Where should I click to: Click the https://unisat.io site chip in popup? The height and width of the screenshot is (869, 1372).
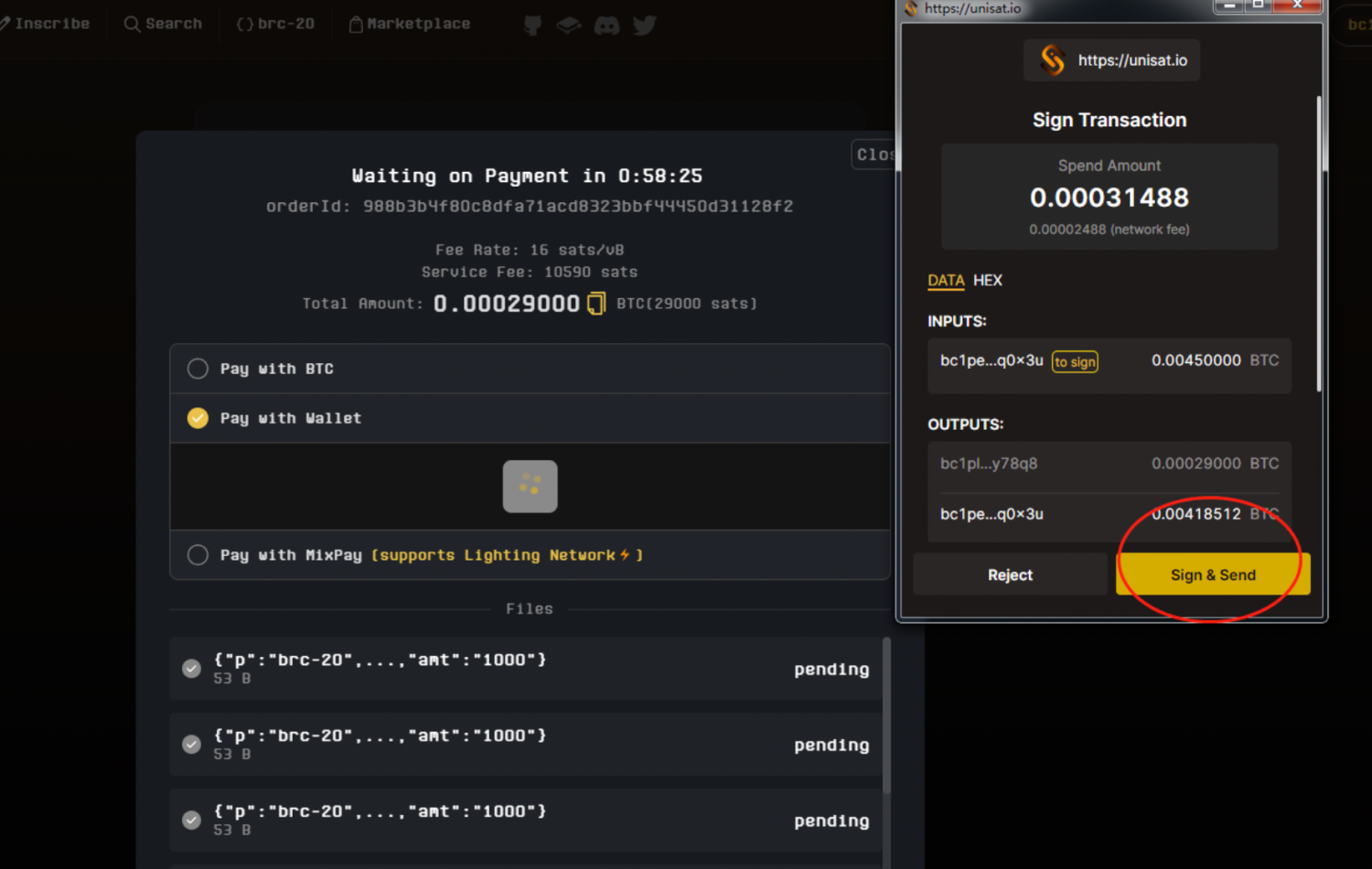1111,60
